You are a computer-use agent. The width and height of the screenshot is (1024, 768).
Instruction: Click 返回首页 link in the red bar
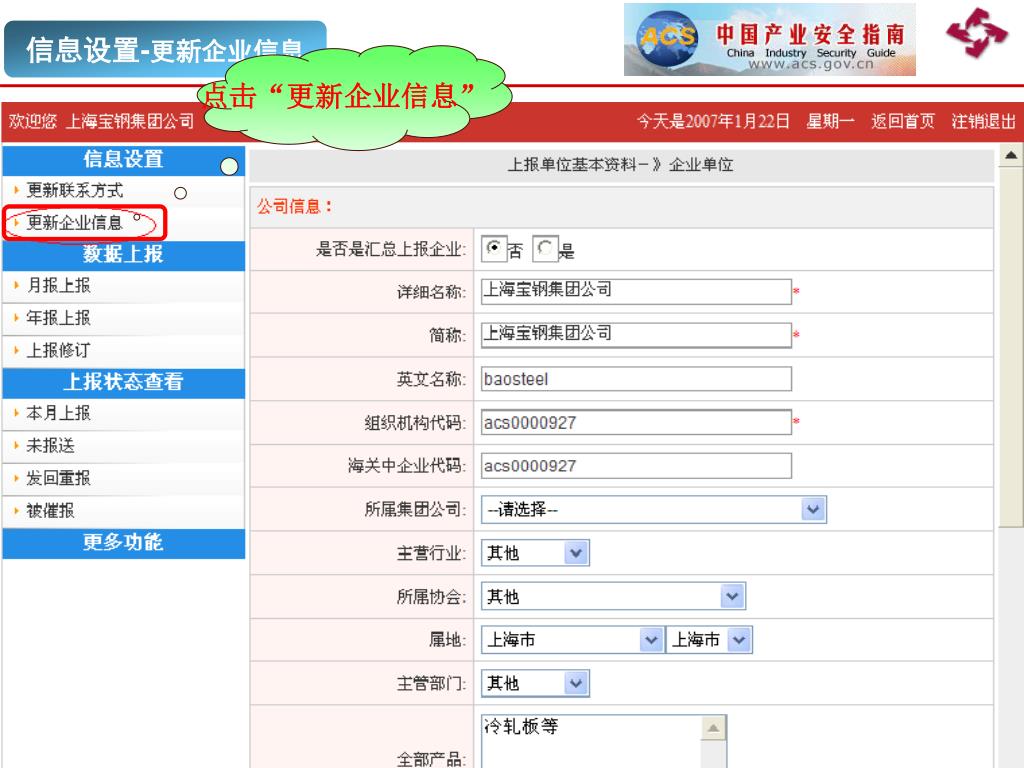pyautogui.click(x=903, y=121)
